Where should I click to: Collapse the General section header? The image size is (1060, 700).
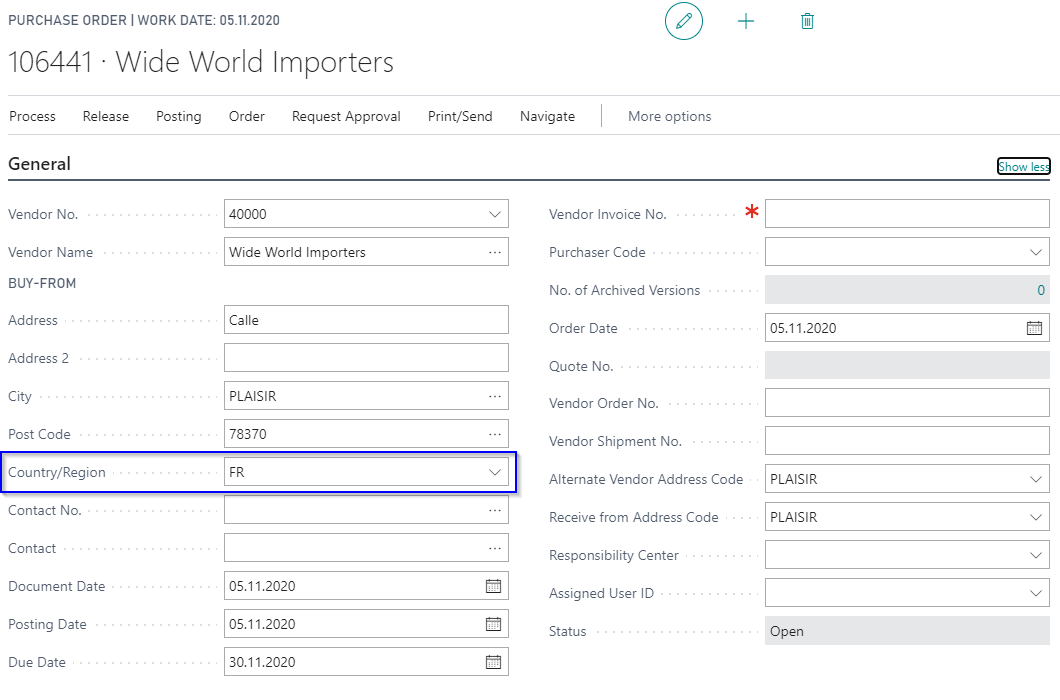pos(39,164)
